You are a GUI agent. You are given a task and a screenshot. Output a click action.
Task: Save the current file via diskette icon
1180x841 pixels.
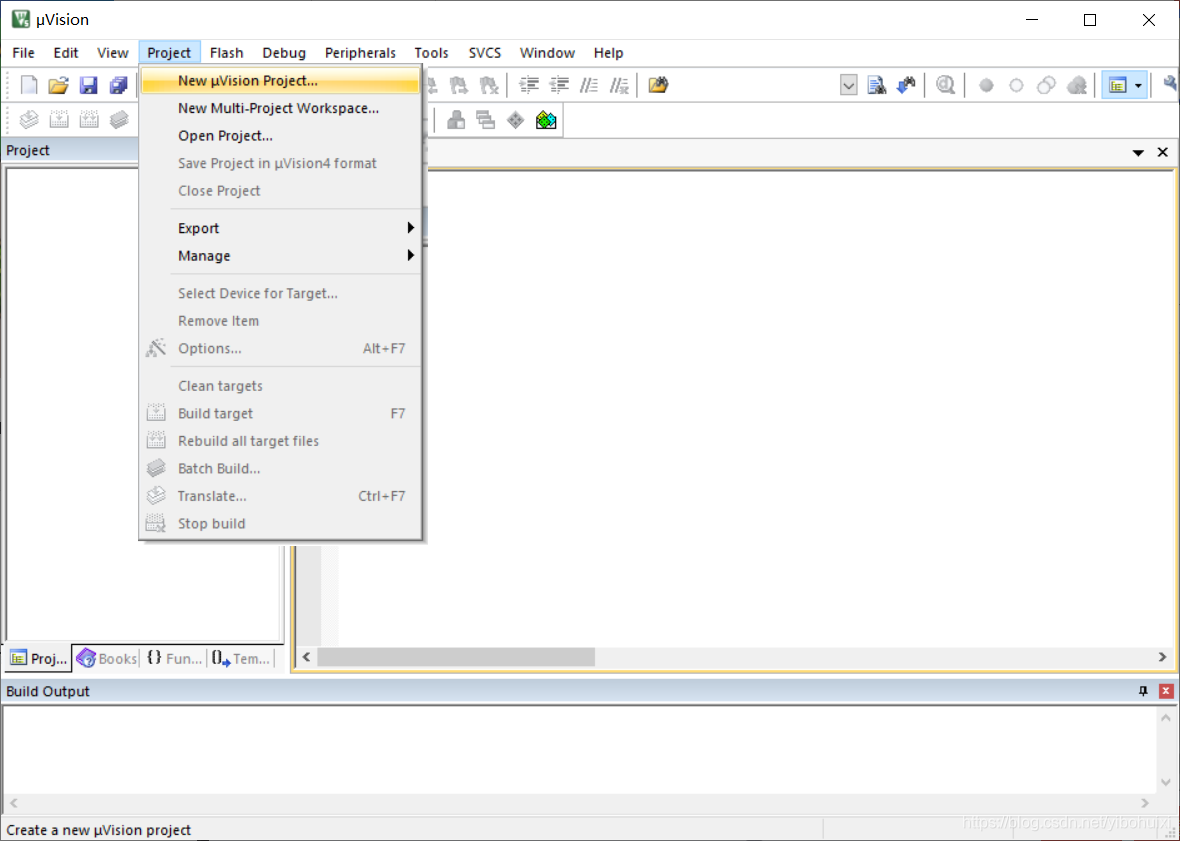89,85
